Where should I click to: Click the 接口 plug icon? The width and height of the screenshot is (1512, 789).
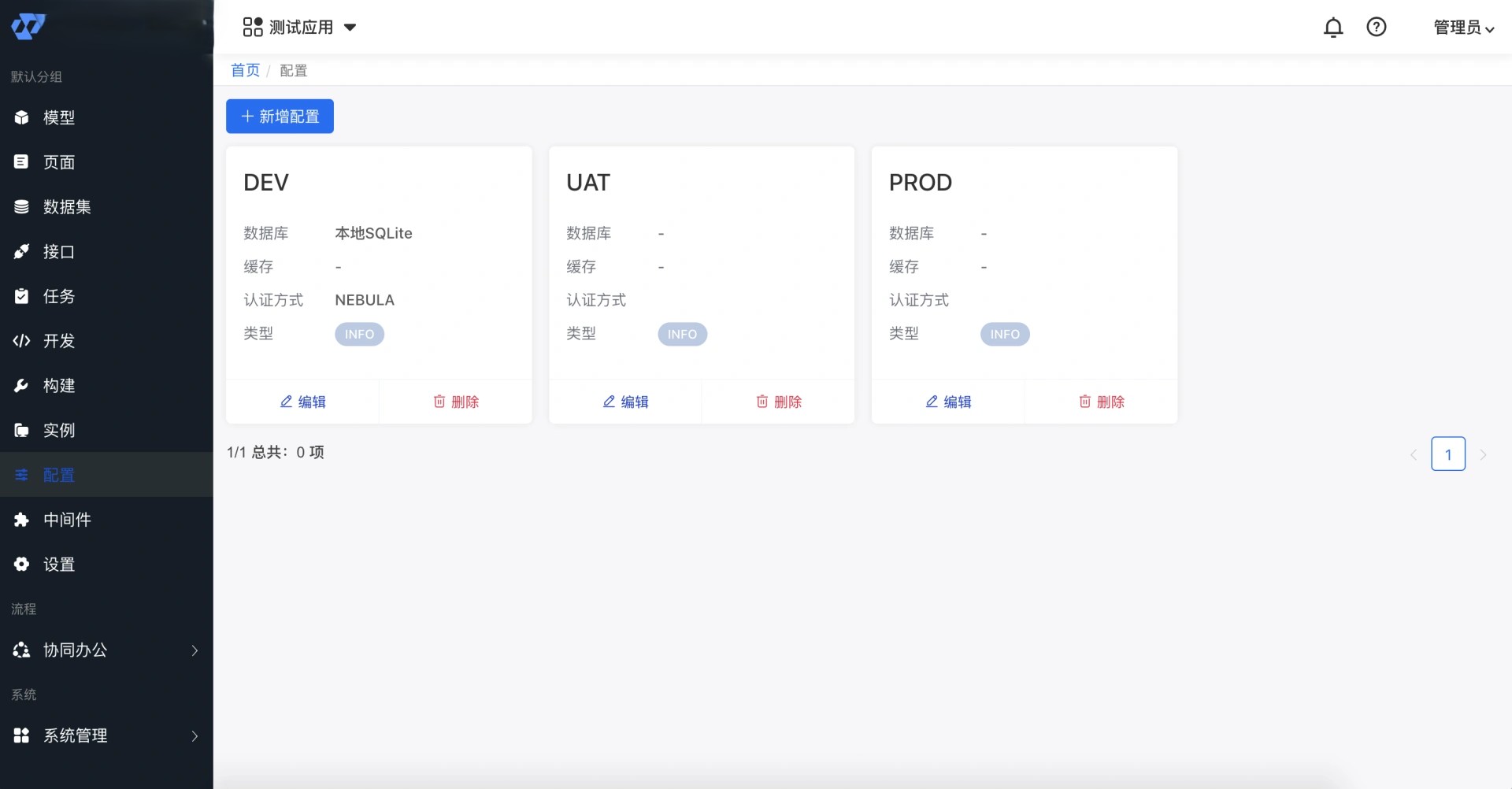(21, 252)
